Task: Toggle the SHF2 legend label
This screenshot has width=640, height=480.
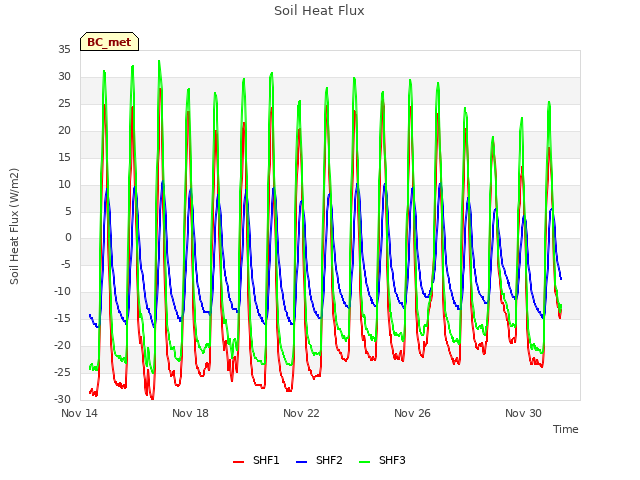Action: (329, 460)
